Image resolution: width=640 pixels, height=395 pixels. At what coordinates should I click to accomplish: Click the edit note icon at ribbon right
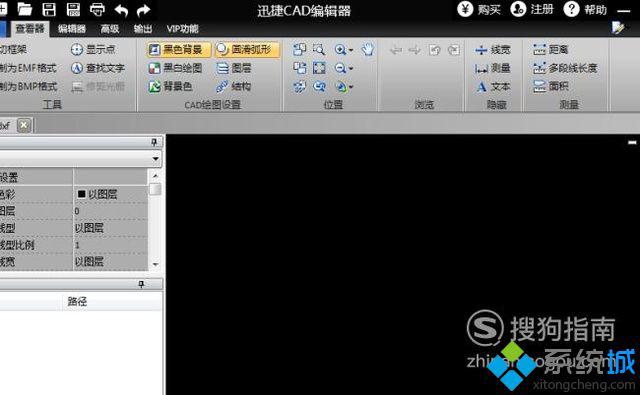[x=618, y=28]
